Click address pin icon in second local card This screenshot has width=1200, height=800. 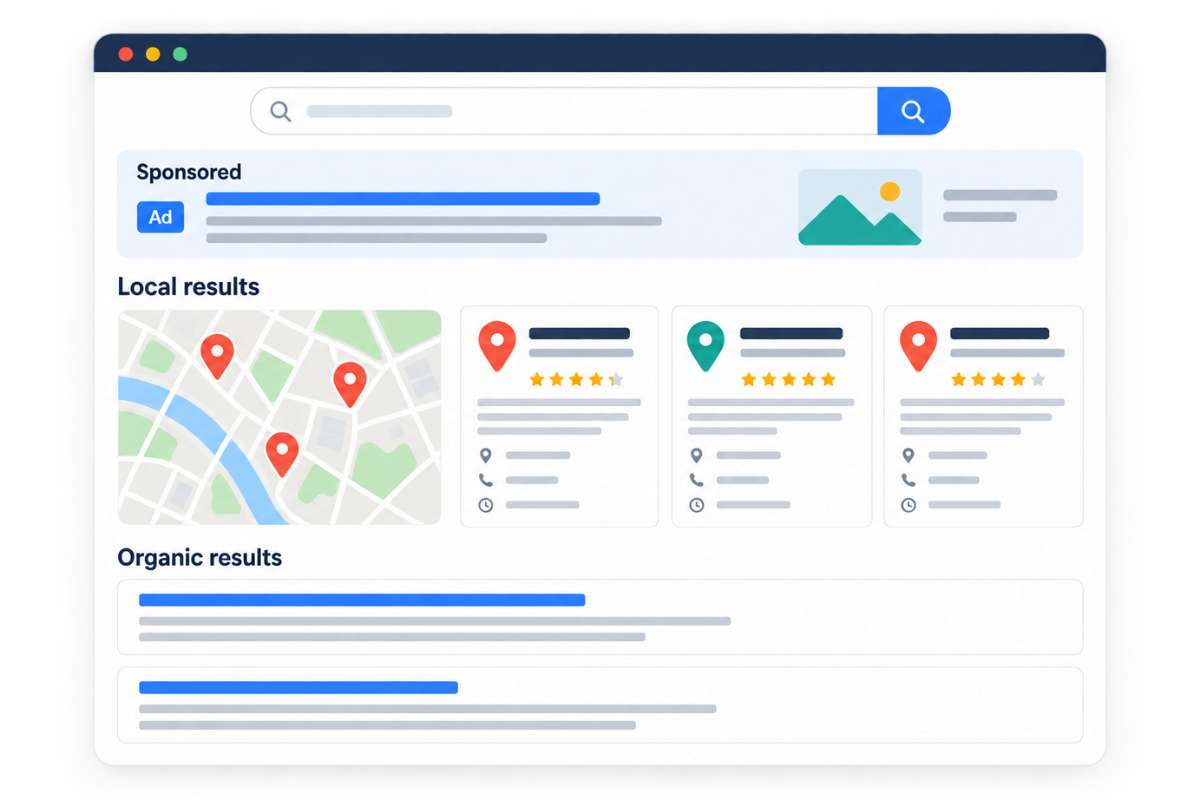coord(697,455)
